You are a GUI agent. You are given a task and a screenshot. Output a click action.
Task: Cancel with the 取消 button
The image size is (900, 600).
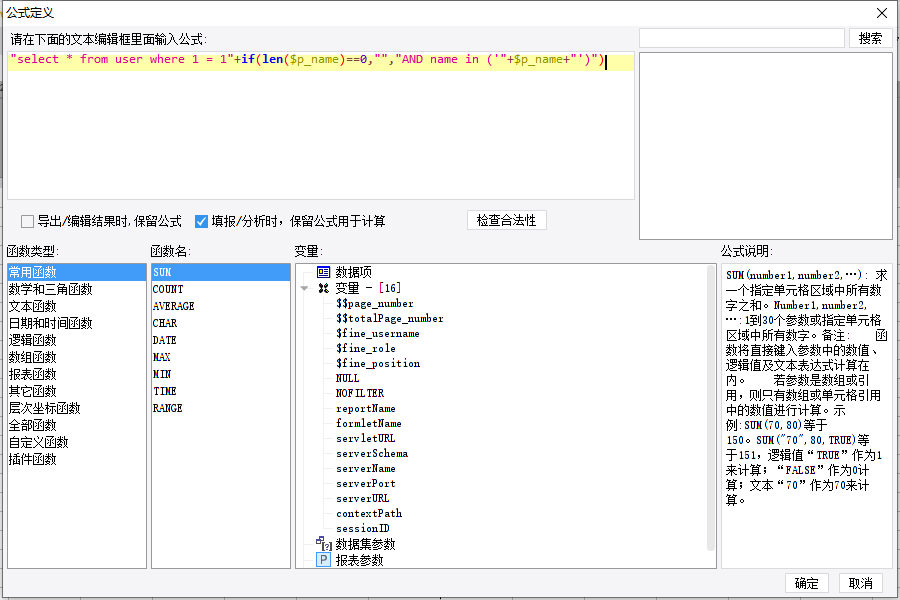pyautogui.click(x=860, y=583)
